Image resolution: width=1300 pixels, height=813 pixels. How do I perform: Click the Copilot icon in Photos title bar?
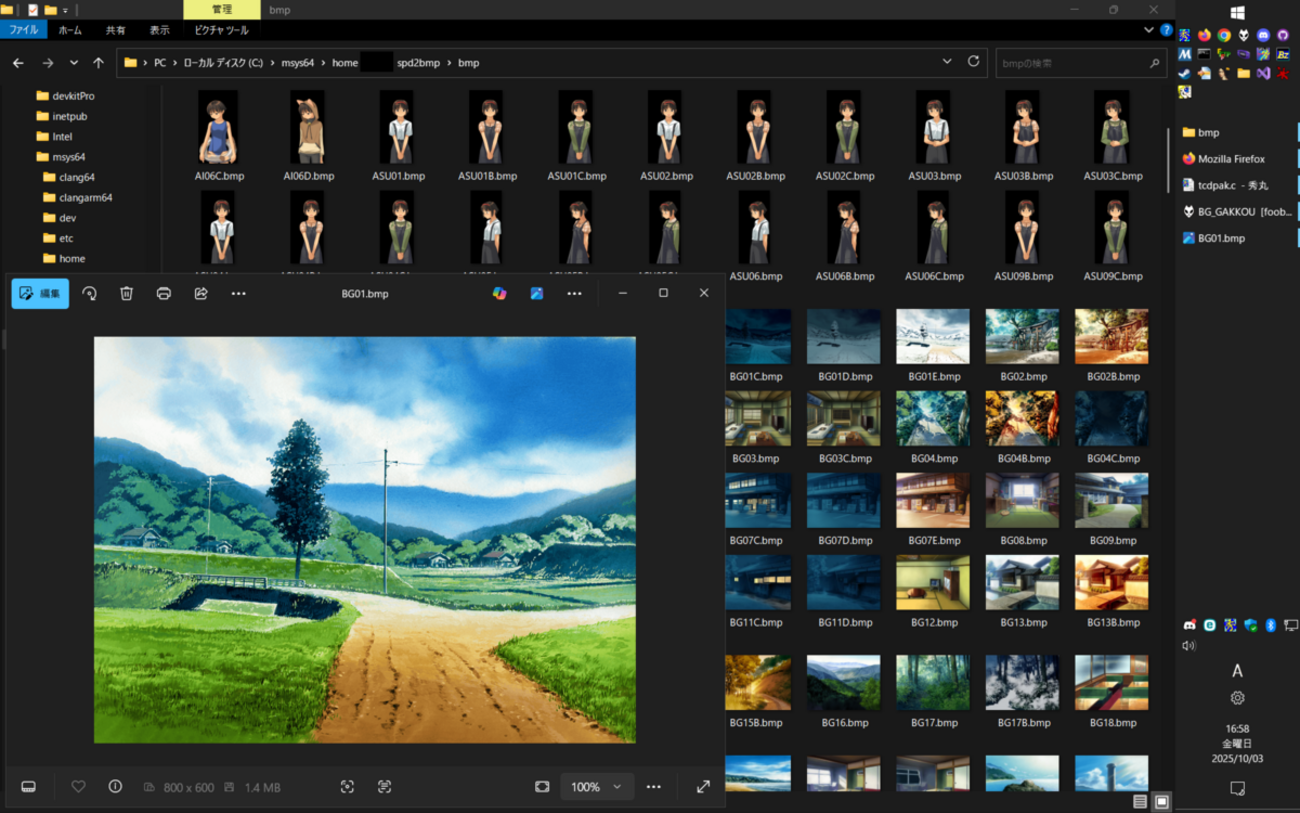click(x=499, y=293)
